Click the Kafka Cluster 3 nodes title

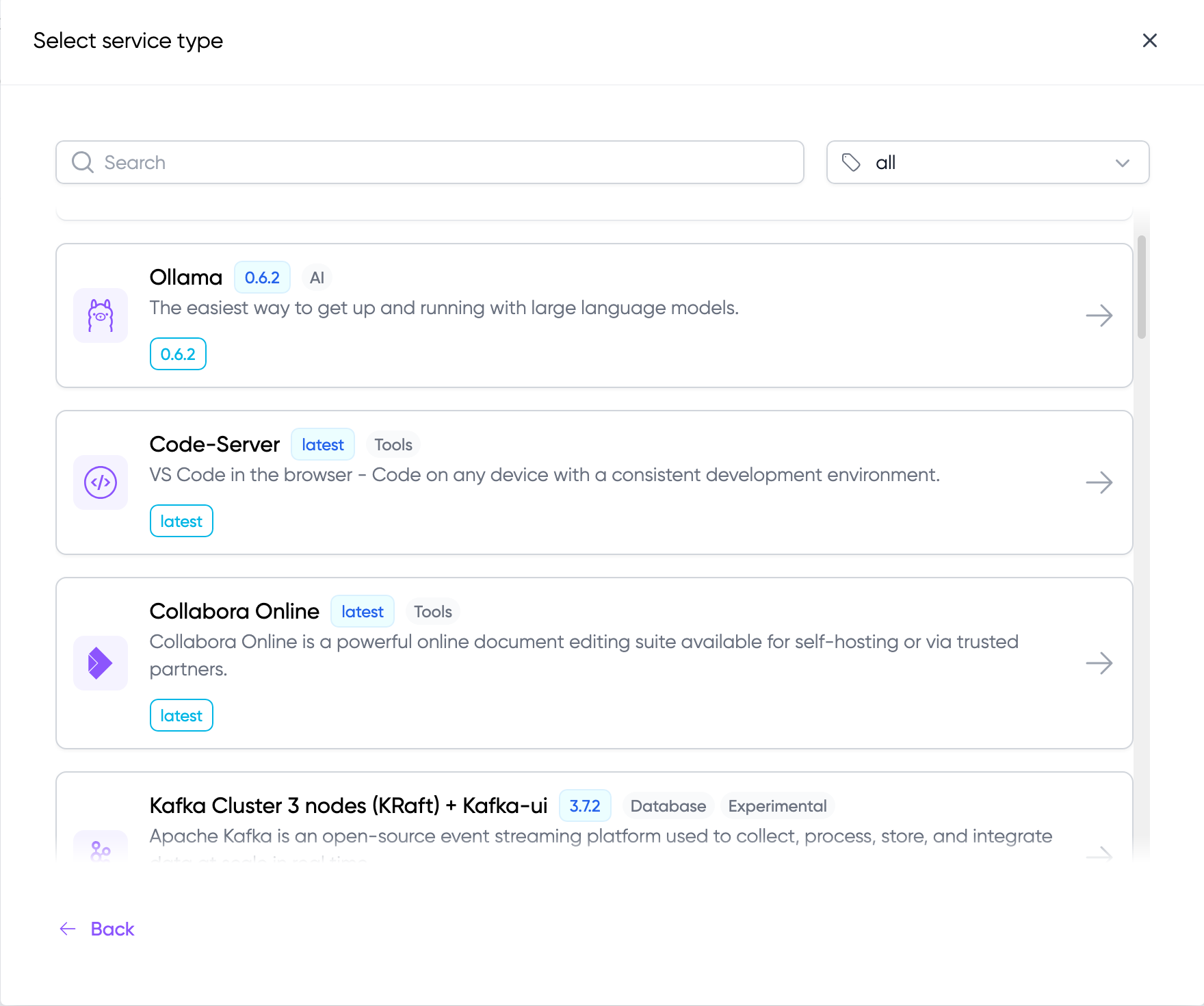click(348, 806)
